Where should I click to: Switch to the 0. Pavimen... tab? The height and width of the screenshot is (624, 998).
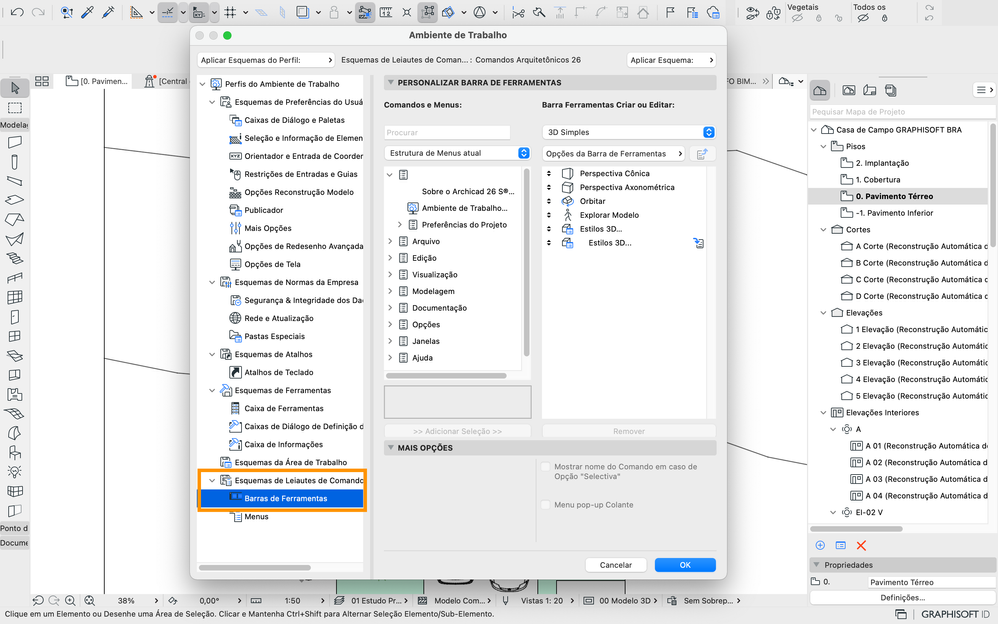tap(97, 81)
